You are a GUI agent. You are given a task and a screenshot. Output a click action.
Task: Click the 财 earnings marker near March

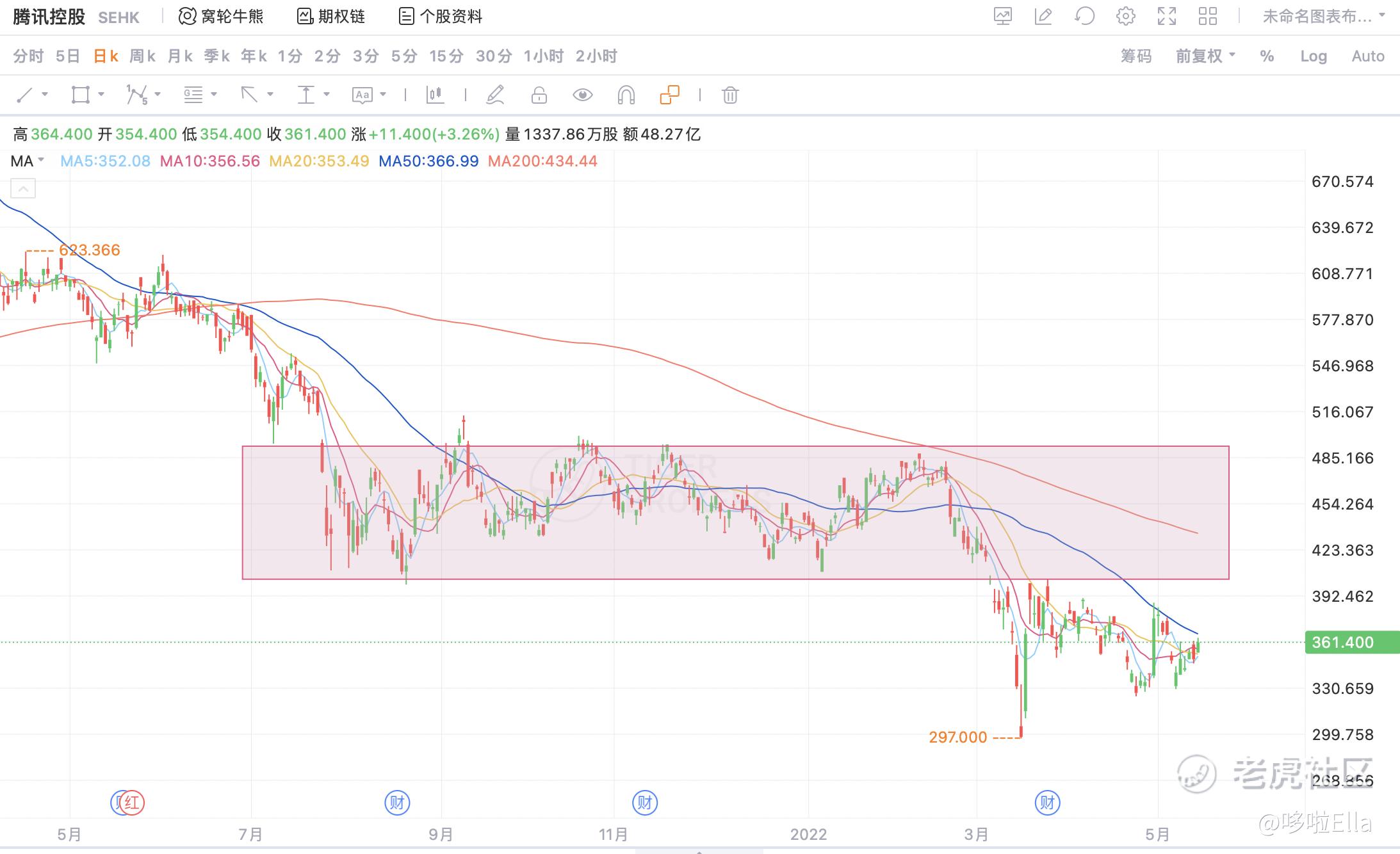pyautogui.click(x=1048, y=803)
